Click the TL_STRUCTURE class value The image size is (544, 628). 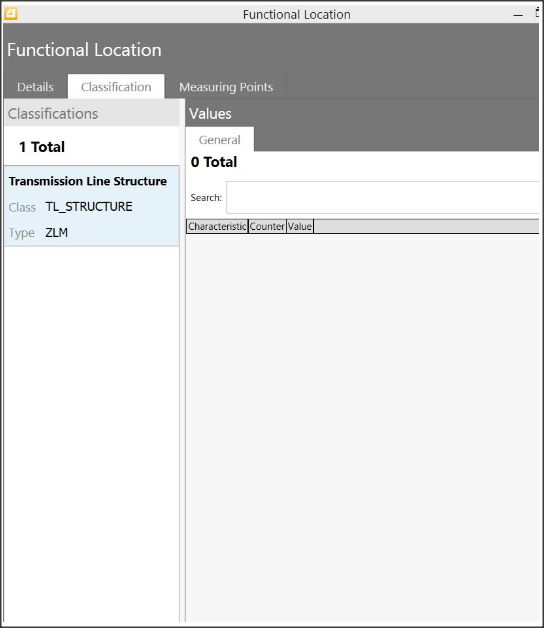tap(89, 207)
